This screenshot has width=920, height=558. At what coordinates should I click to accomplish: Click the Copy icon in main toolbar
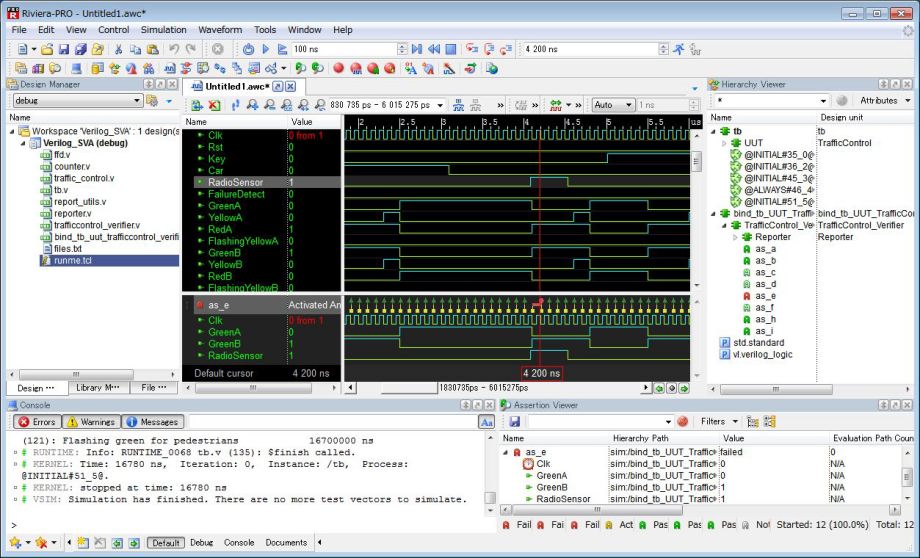135,49
